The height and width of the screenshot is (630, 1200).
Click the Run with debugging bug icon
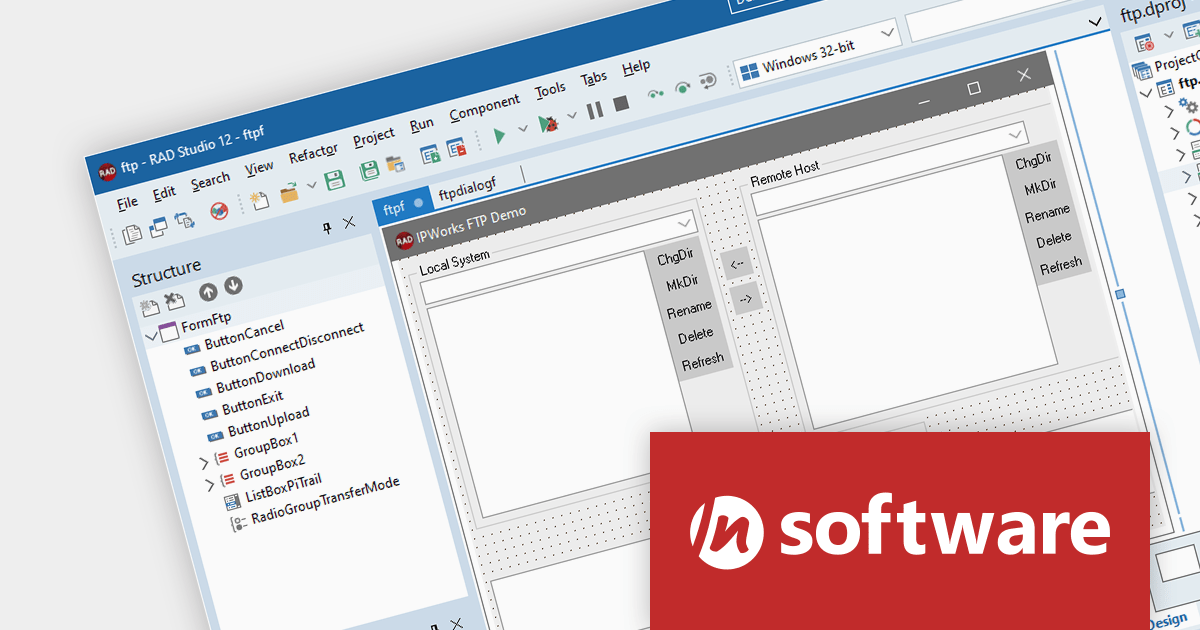(547, 124)
